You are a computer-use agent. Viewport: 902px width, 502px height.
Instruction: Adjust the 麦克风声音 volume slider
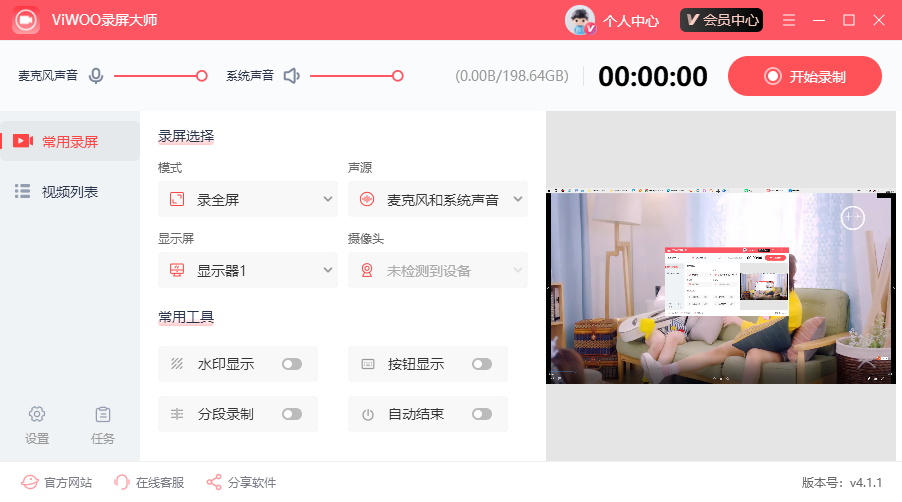160,76
